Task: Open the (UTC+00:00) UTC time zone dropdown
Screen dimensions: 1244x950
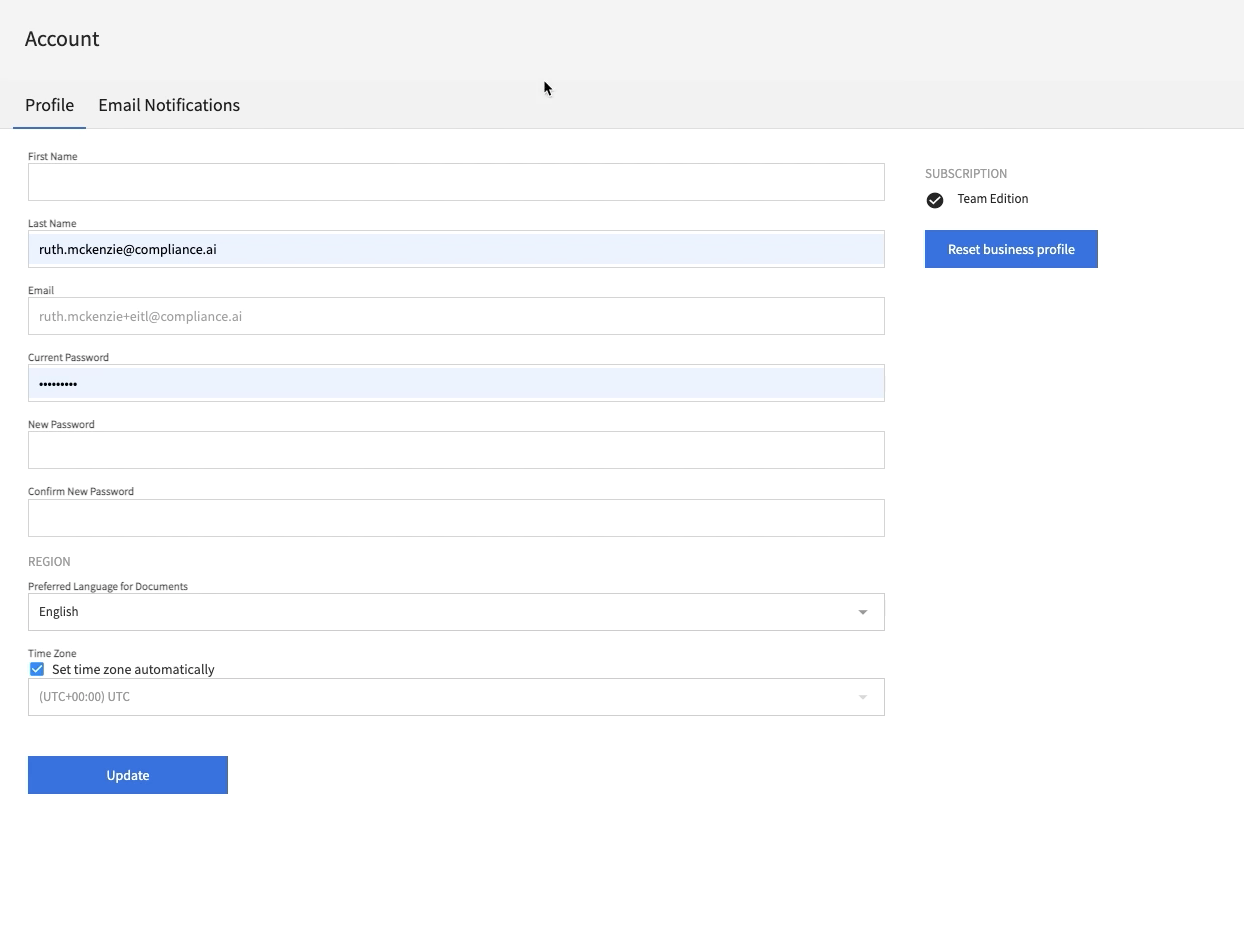Action: [456, 697]
